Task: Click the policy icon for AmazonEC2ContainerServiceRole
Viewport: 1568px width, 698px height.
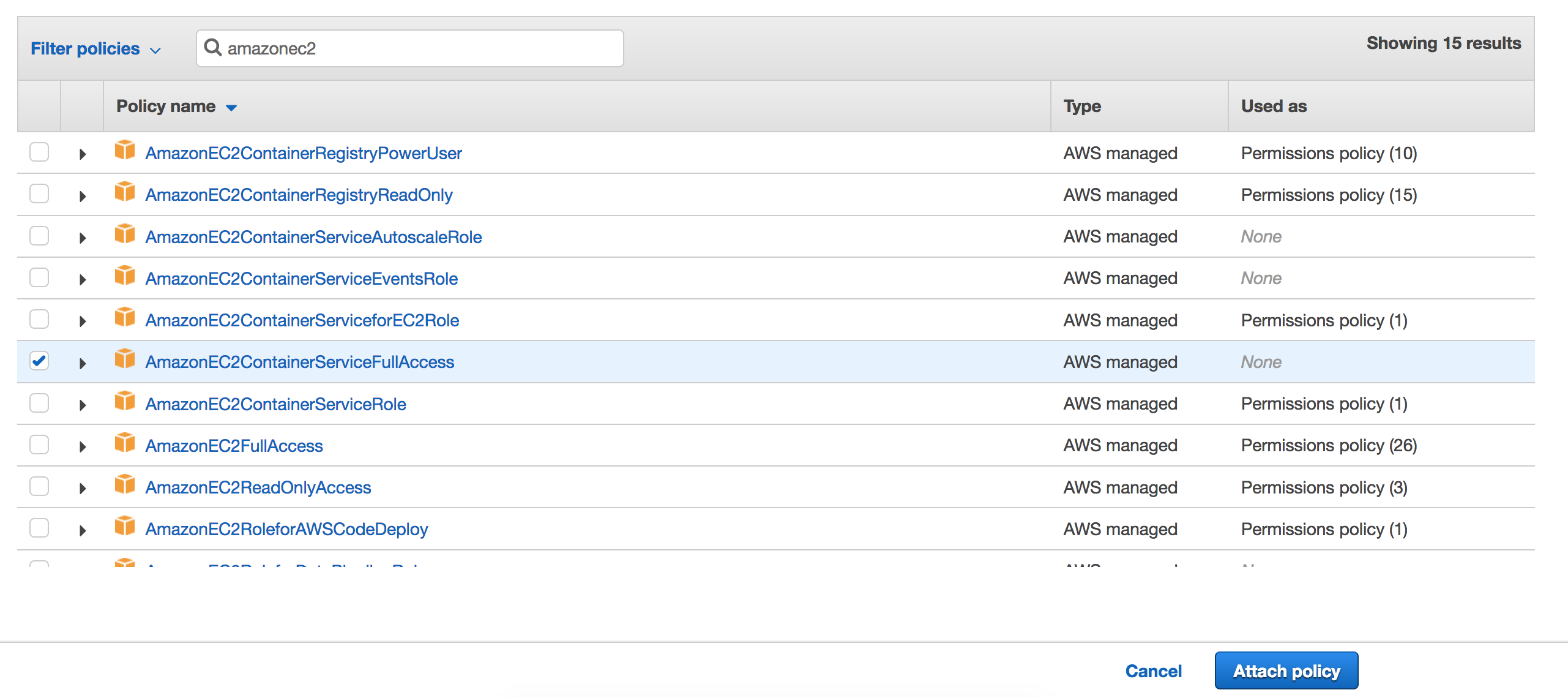Action: coord(125,401)
